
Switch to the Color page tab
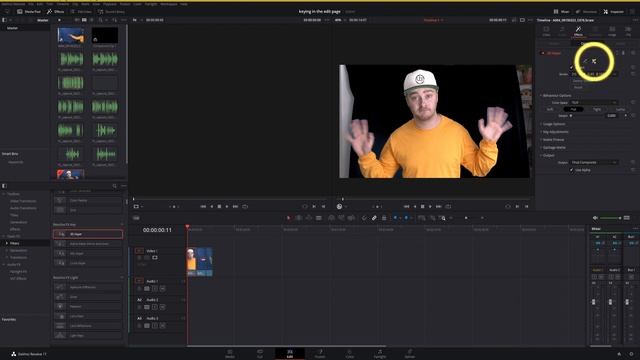pos(350,353)
